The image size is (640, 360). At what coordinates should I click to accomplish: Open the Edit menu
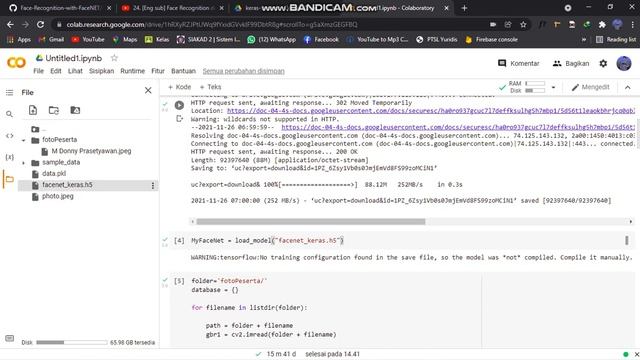[x=56, y=71]
